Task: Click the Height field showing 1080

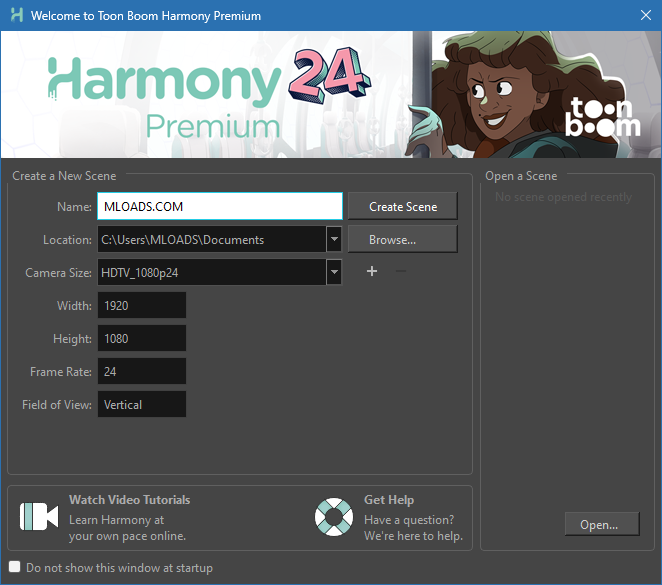Action: pos(142,338)
